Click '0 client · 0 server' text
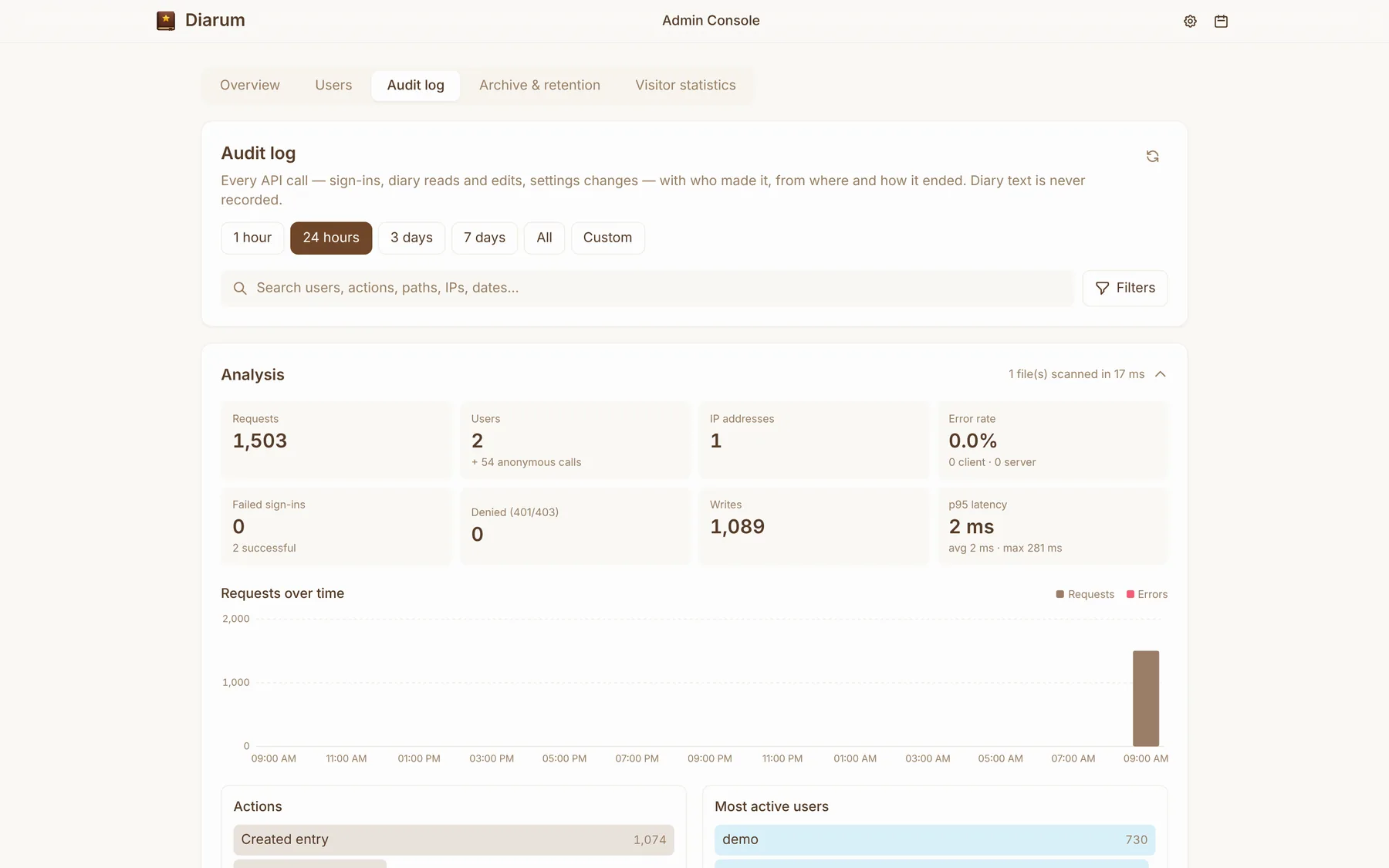Image resolution: width=1389 pixels, height=868 pixels. [x=992, y=462]
